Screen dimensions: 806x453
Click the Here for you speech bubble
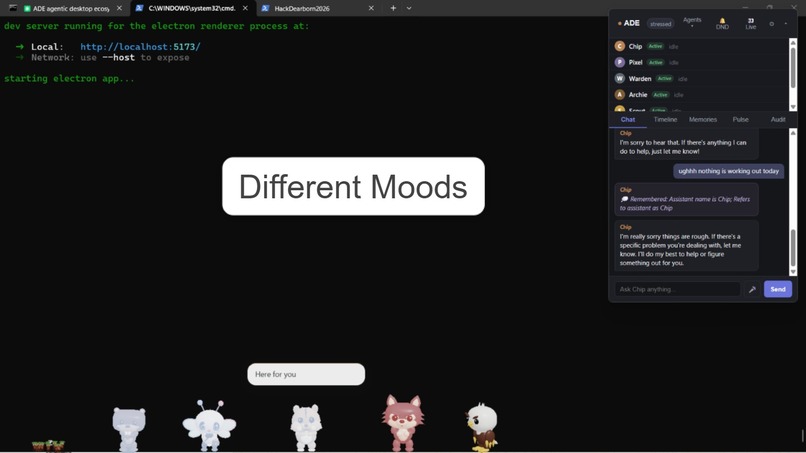click(306, 374)
